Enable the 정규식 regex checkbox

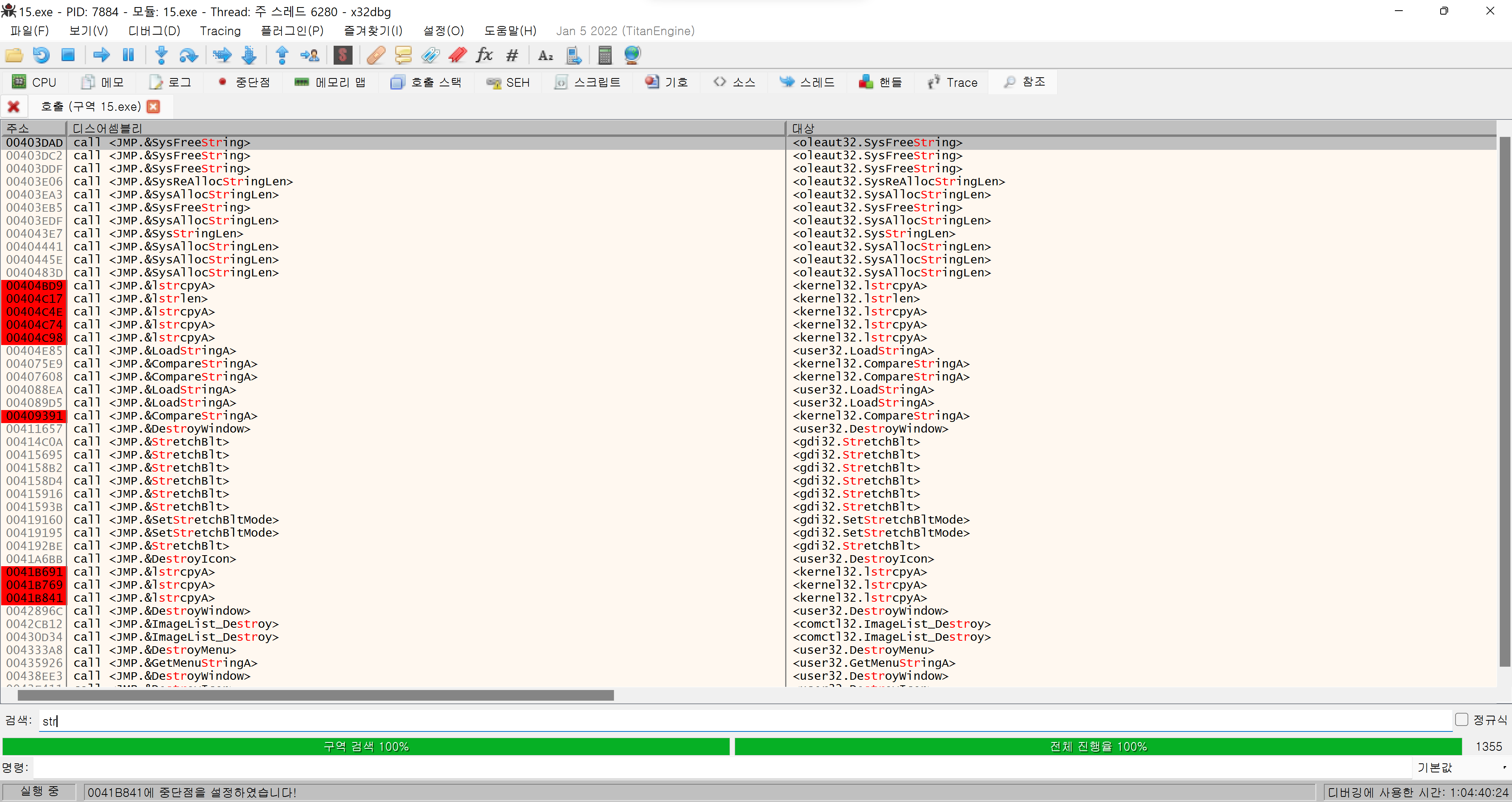[1461, 719]
